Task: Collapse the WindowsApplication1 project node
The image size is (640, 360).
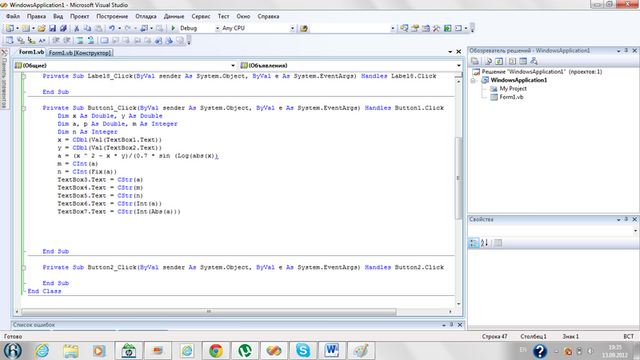Action: coord(473,80)
